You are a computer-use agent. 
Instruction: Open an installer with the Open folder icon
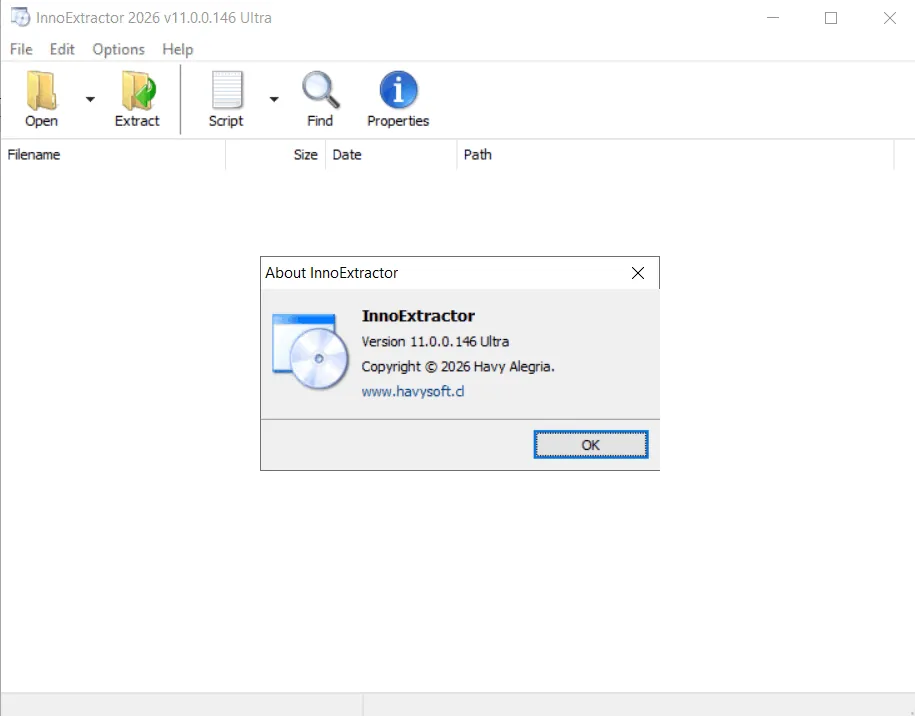[41, 90]
